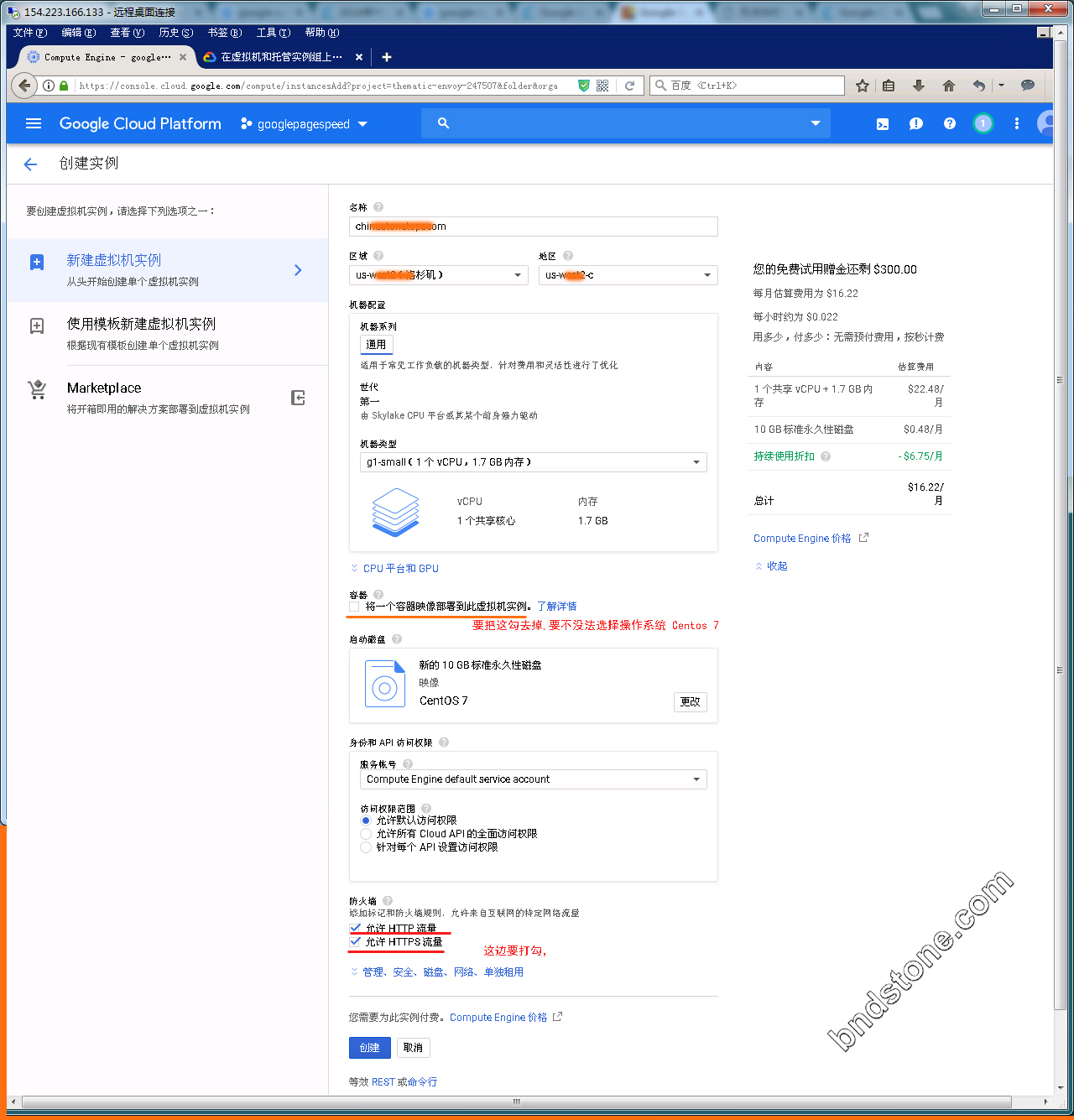Open the 区域 region dropdown
Screen dimensions: 1074x1120
[x=439, y=275]
